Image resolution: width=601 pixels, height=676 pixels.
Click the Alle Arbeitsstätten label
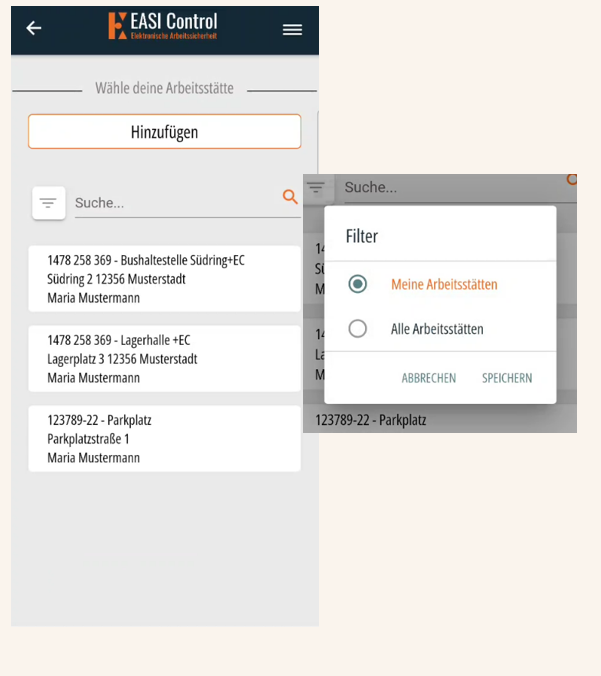[437, 329]
